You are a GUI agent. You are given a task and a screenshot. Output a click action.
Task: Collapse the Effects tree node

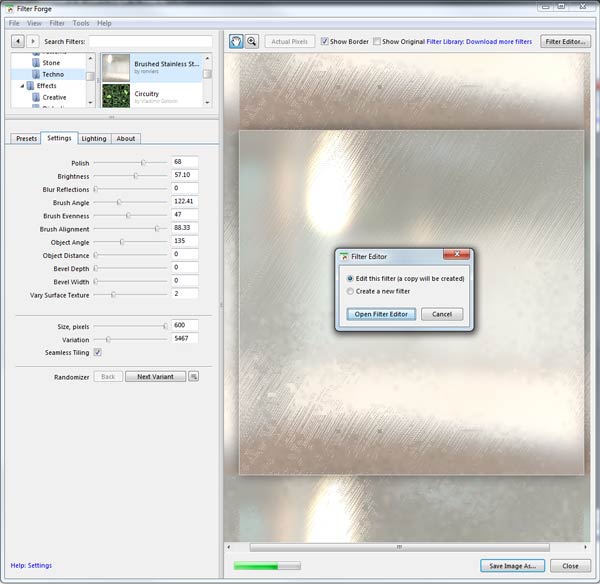click(22, 86)
